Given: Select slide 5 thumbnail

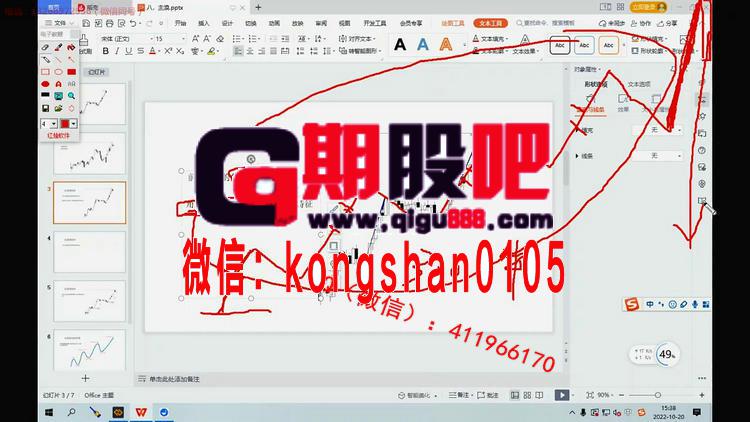Looking at the screenshot, I should (89, 301).
